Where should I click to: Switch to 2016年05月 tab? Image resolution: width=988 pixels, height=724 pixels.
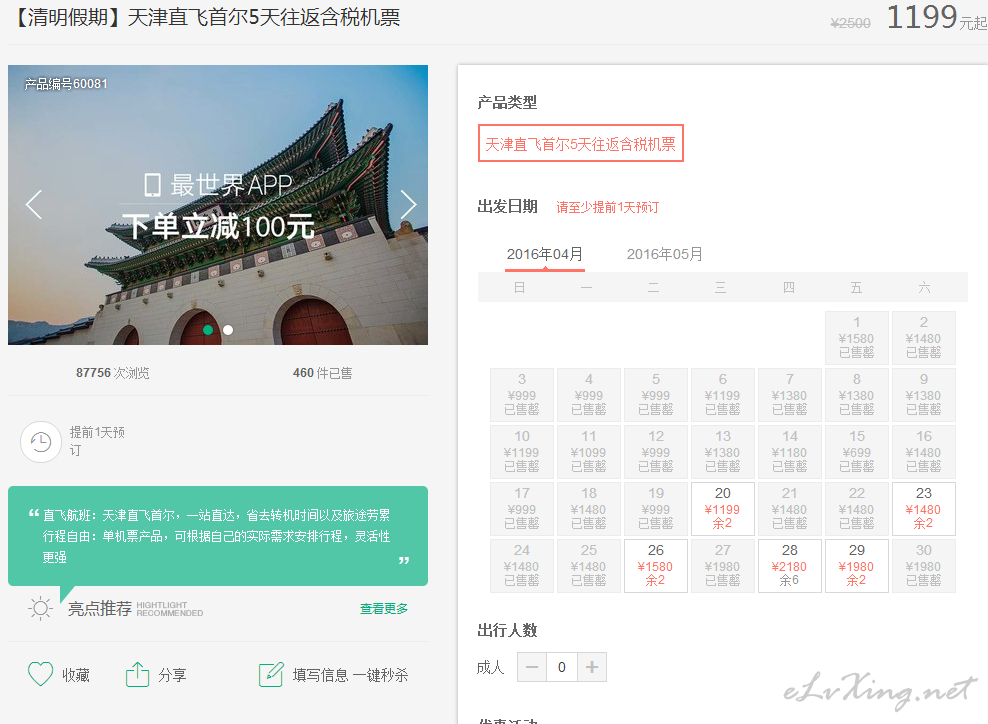click(664, 254)
